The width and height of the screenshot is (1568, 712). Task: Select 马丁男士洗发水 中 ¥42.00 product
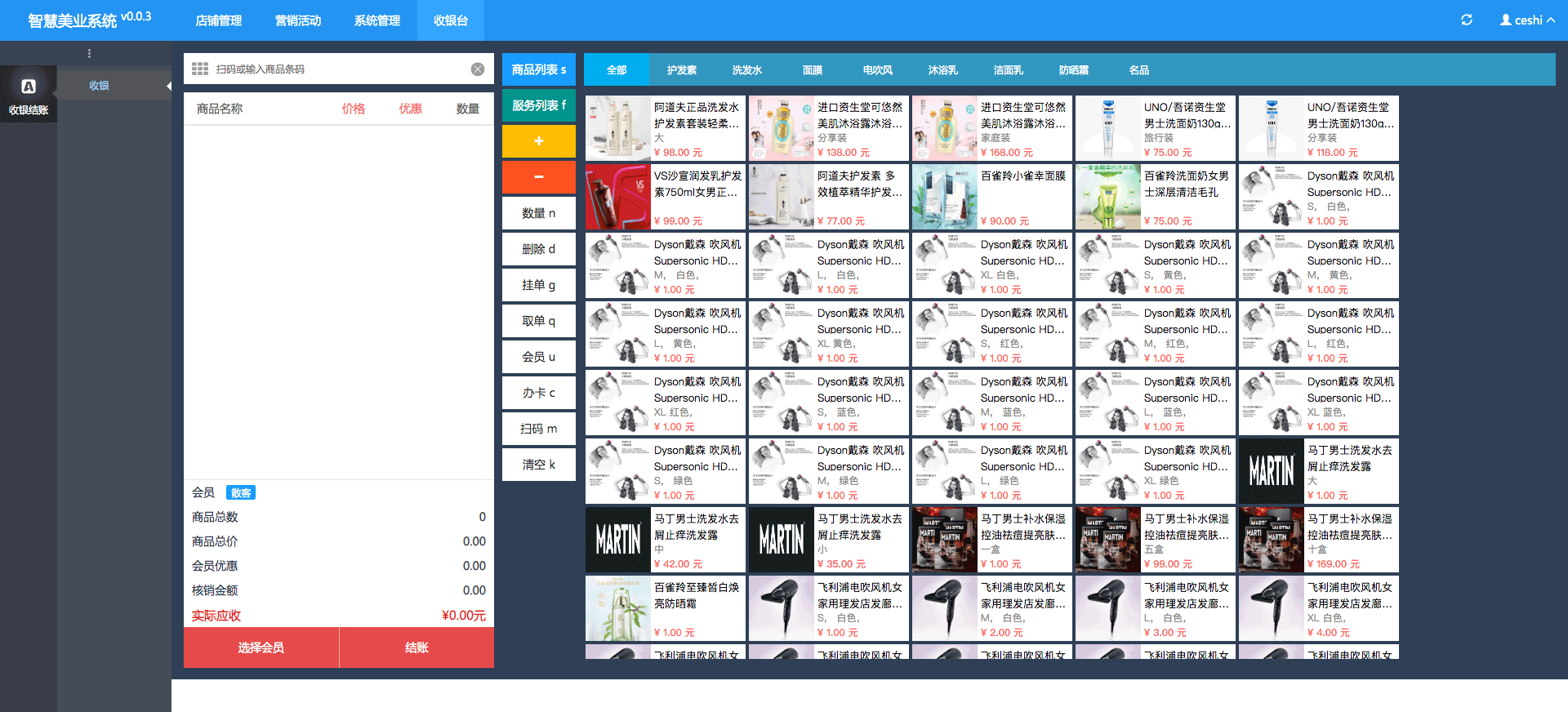(x=666, y=540)
